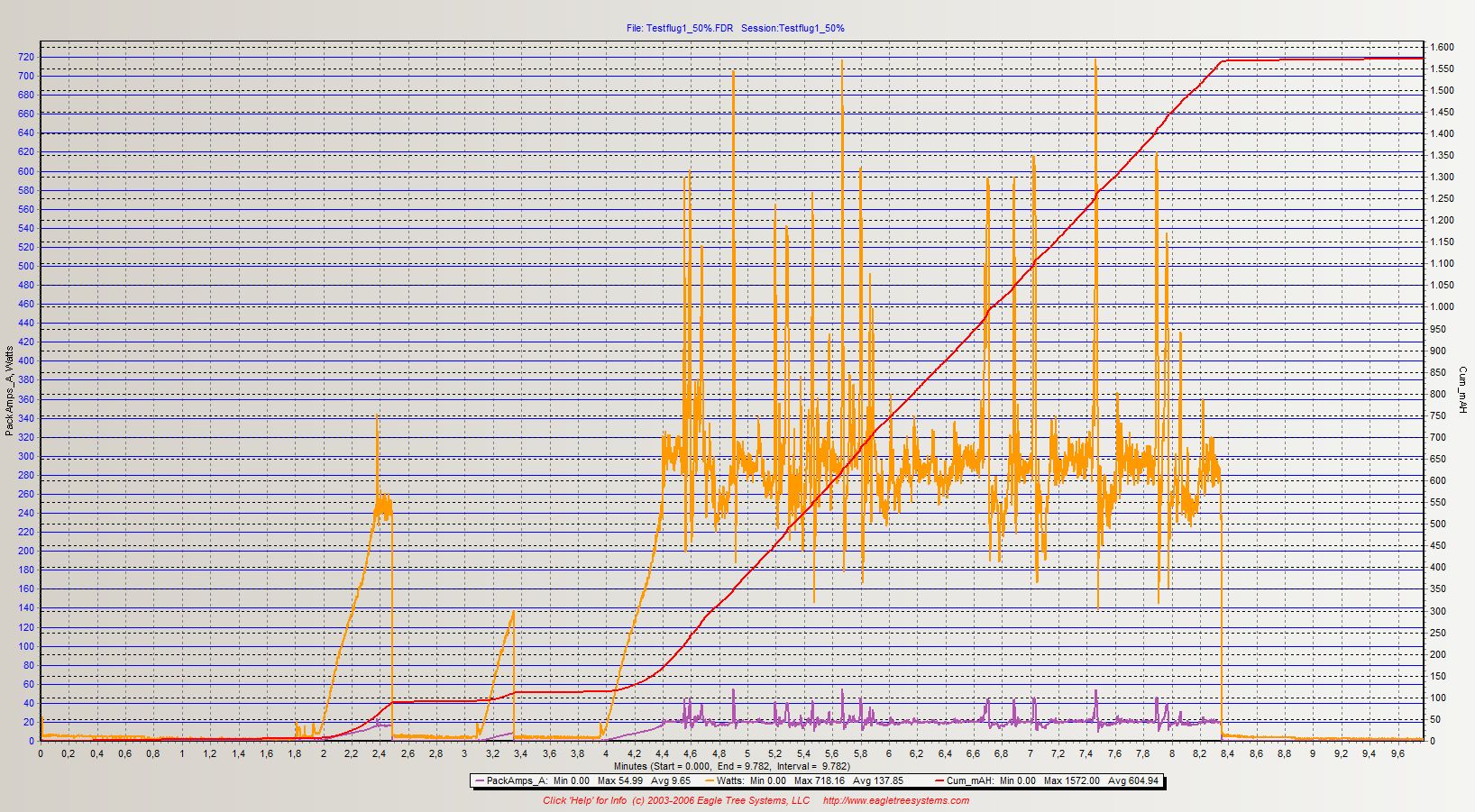Click the '1.600' tick on right axis
Image resolution: width=1475 pixels, height=812 pixels.
1442,47
